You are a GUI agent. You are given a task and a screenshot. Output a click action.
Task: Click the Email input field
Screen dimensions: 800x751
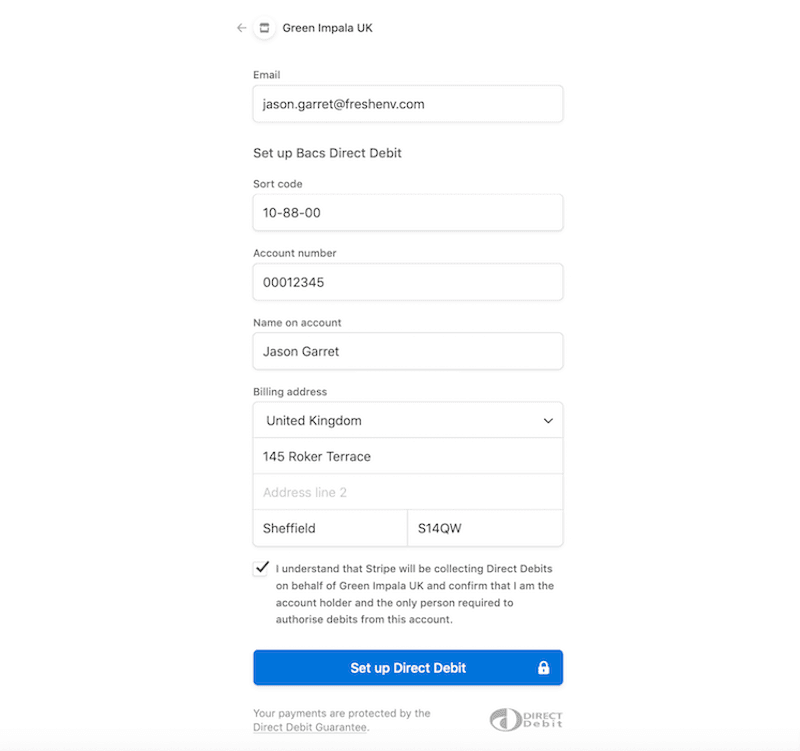408,104
